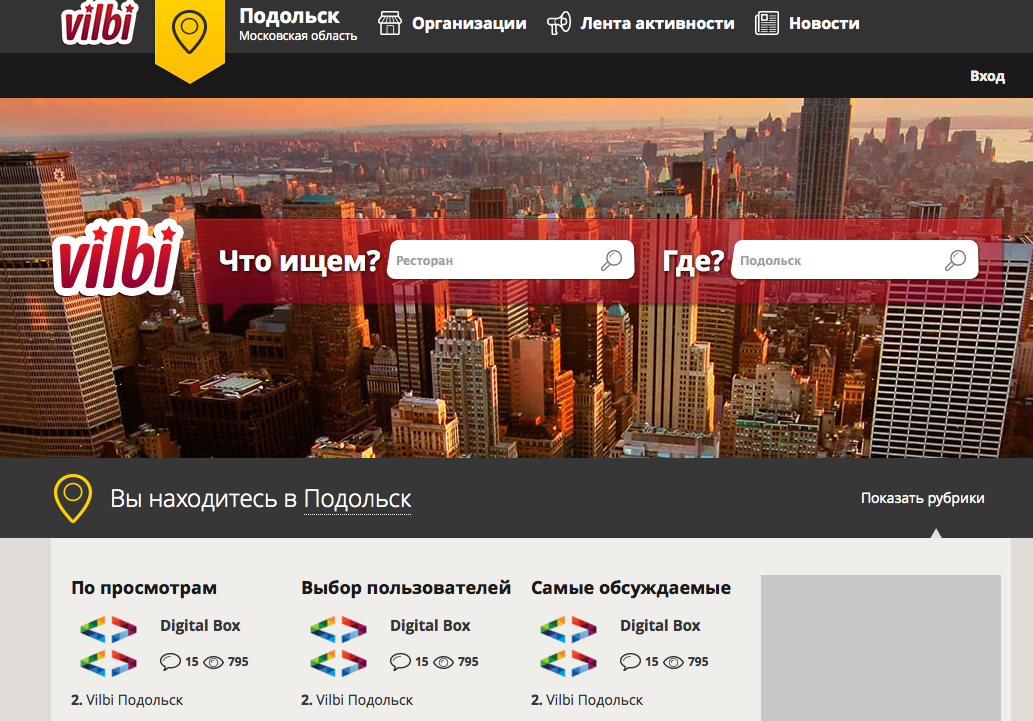
Task: Click the yellow pin next to Вы находитесь
Action: coord(72,498)
